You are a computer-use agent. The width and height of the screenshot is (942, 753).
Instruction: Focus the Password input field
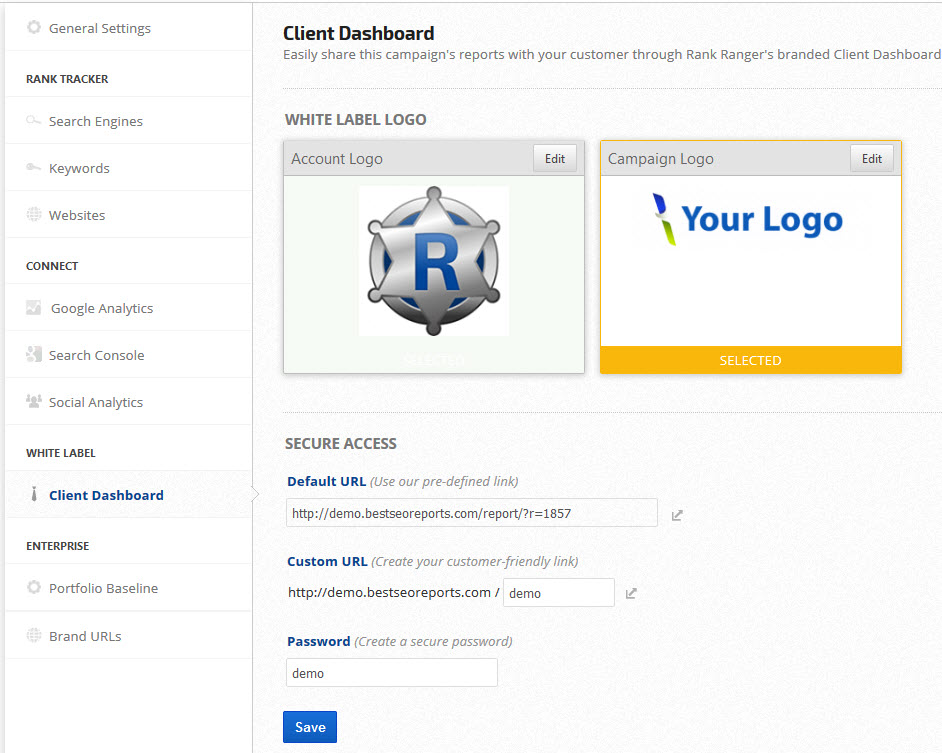391,673
